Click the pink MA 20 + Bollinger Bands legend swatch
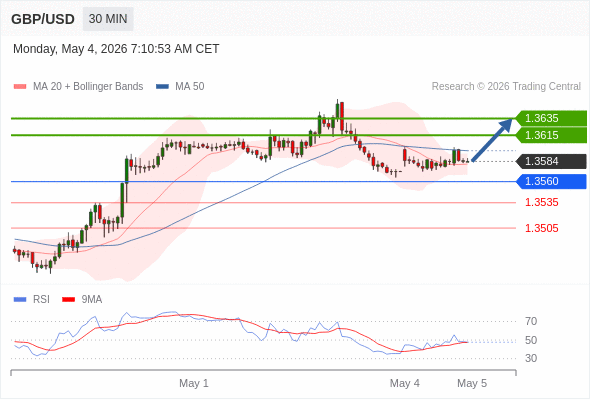The image size is (590, 400). tap(20, 87)
